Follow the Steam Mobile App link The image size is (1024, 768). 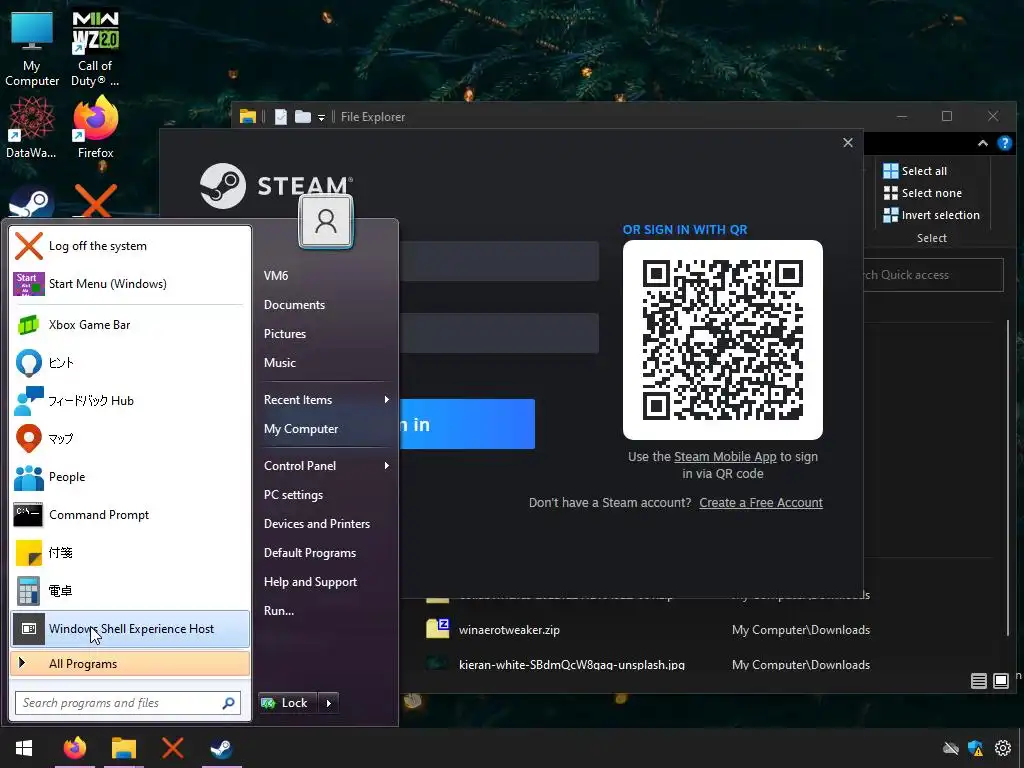click(x=725, y=456)
